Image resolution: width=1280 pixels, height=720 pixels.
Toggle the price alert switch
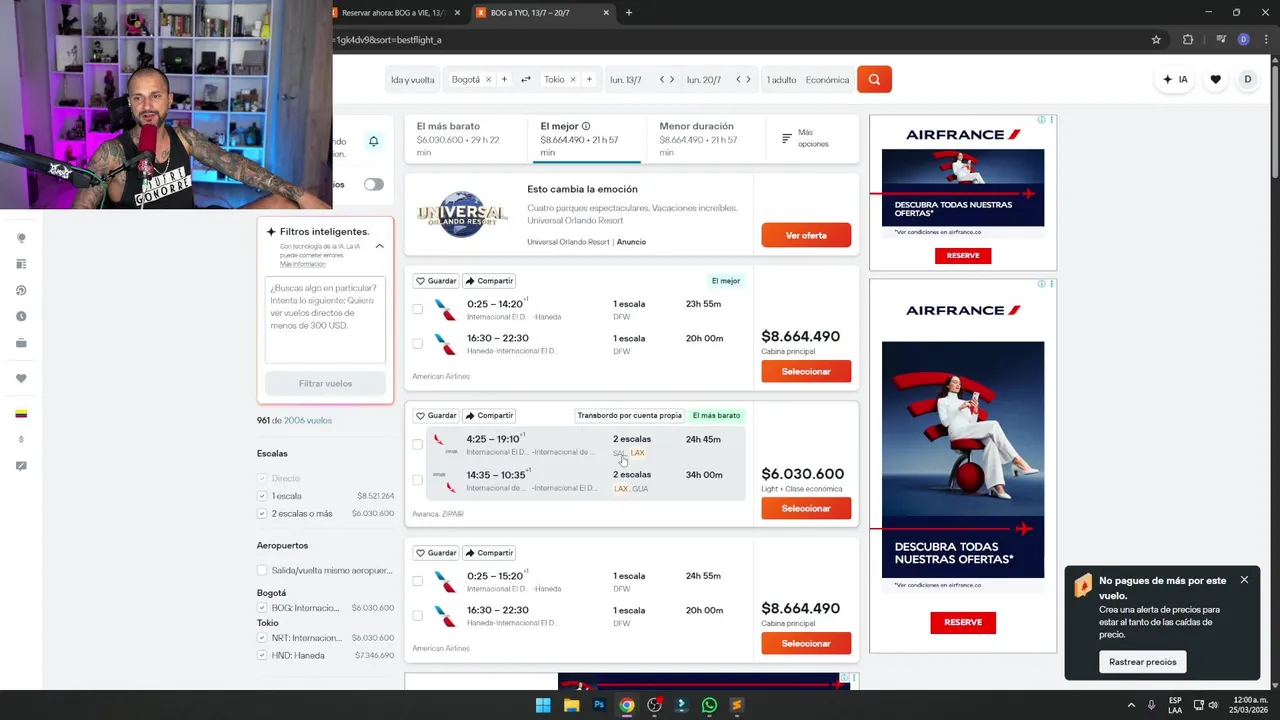click(x=373, y=184)
